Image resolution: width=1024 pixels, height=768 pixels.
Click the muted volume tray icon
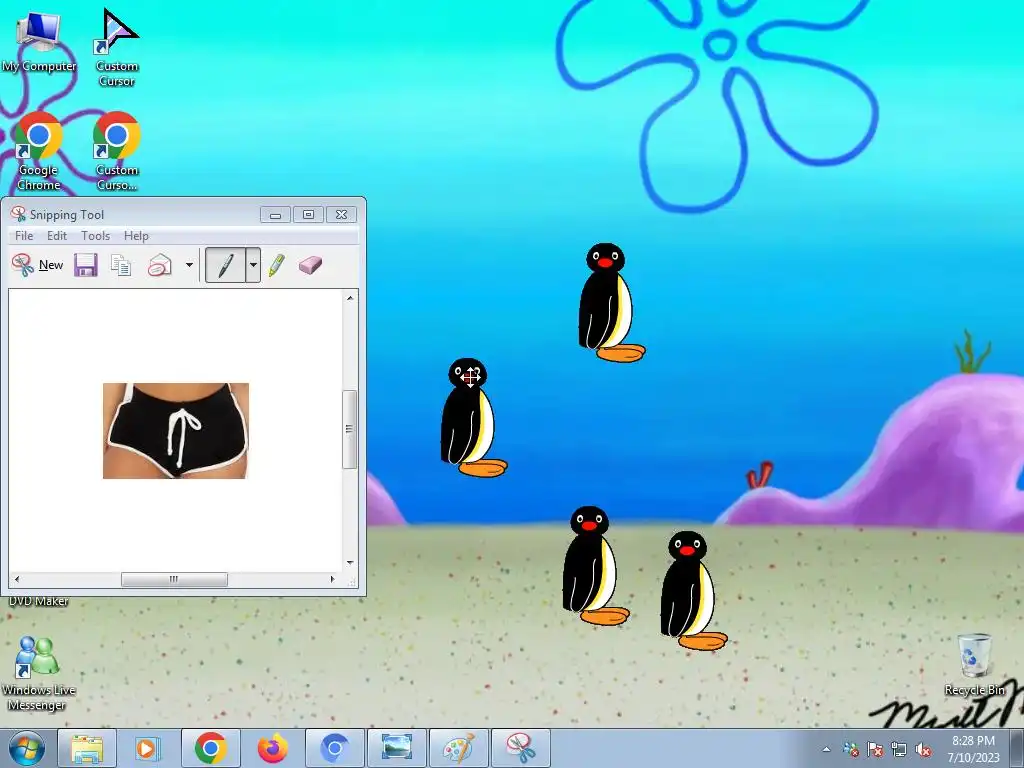pyautogui.click(x=923, y=749)
